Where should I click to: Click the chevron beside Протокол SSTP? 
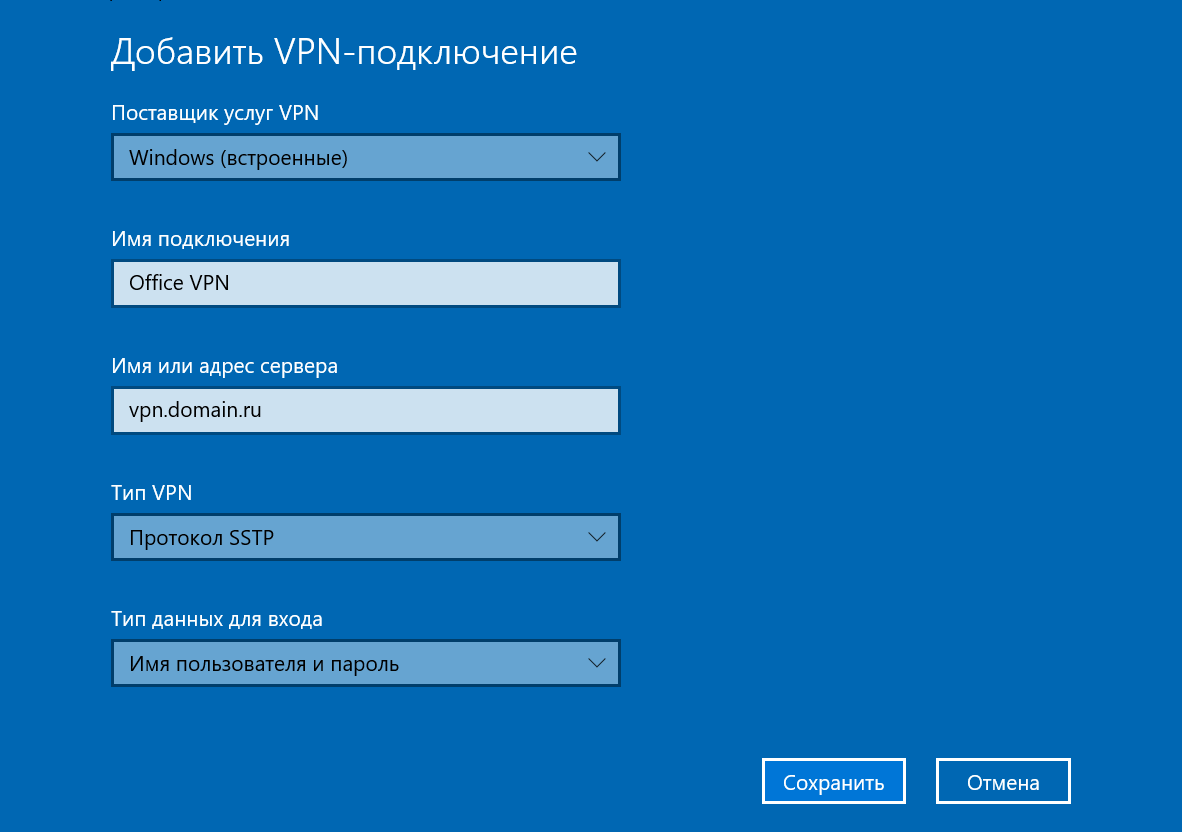pos(597,537)
